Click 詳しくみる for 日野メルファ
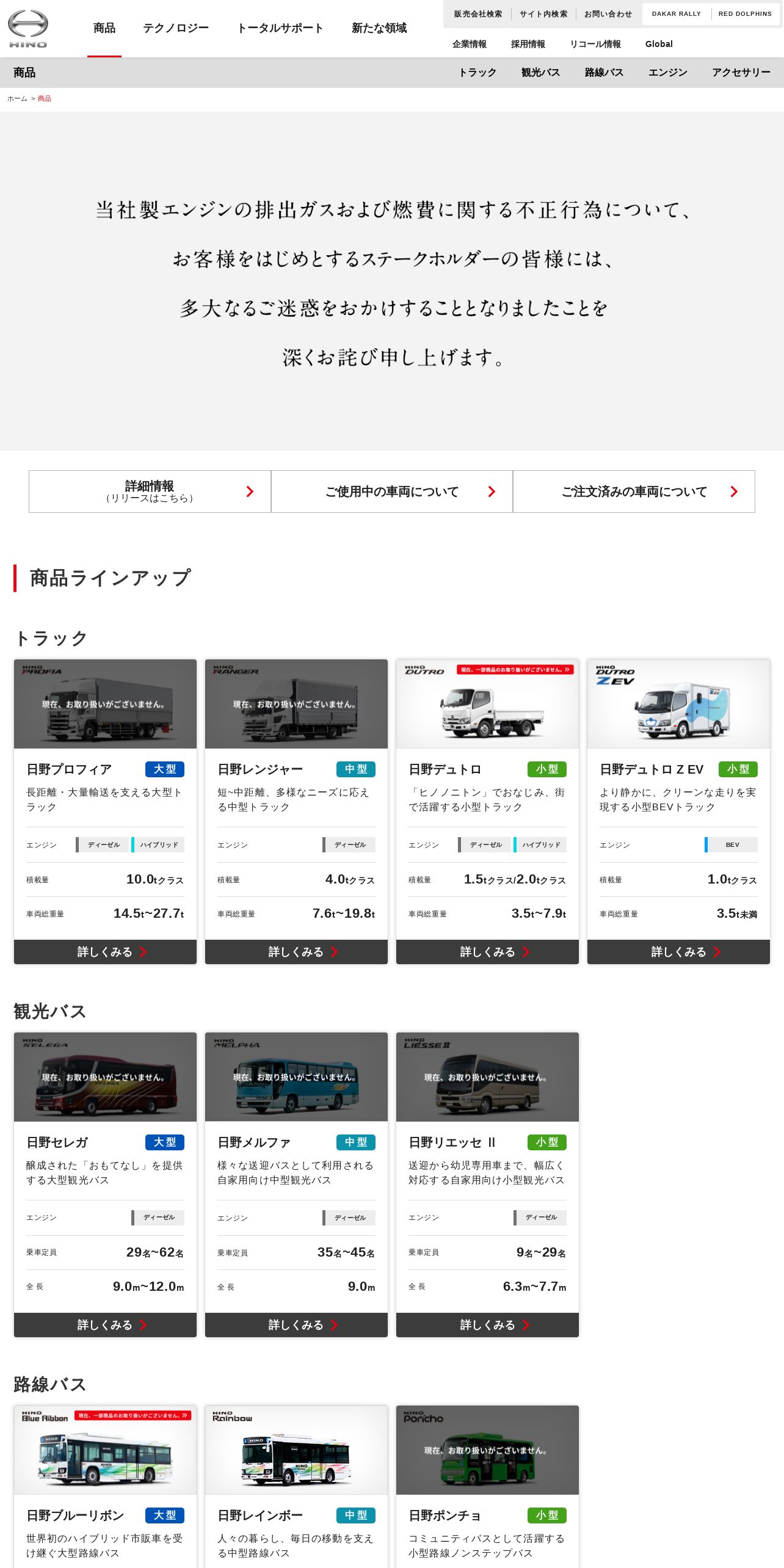The width and height of the screenshot is (784, 1568). coord(296,1325)
